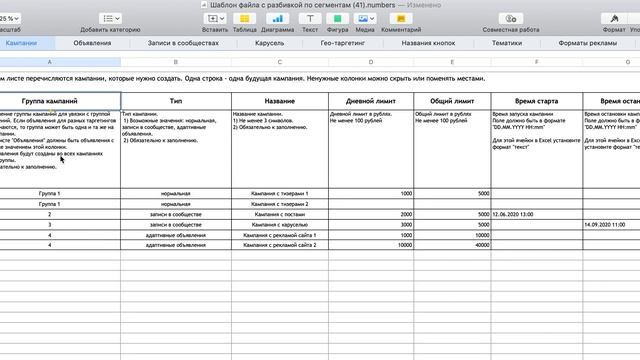Open the Insert (Вставить) toolbar button

click(215, 19)
